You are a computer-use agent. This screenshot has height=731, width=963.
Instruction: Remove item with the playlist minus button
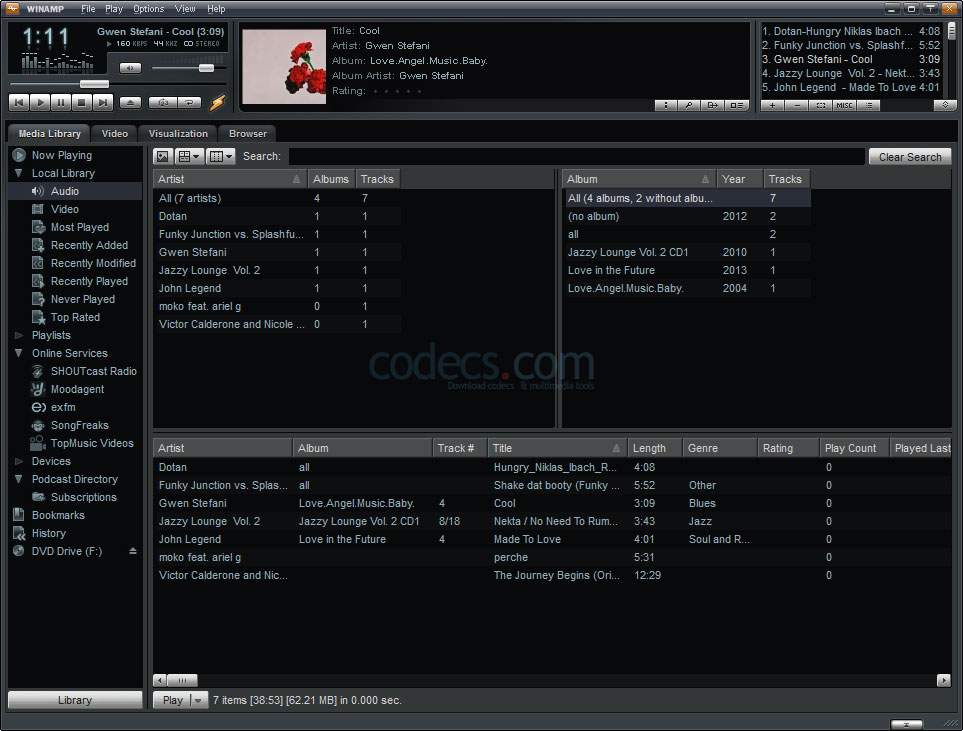pyautogui.click(x=797, y=106)
